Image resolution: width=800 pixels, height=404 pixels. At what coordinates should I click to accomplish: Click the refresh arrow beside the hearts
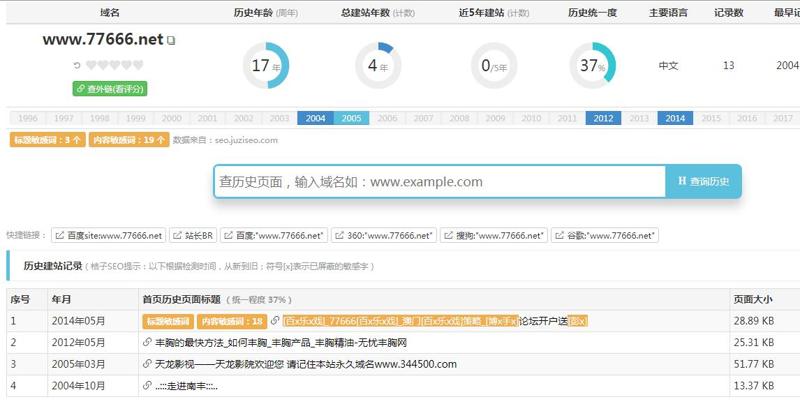77,65
